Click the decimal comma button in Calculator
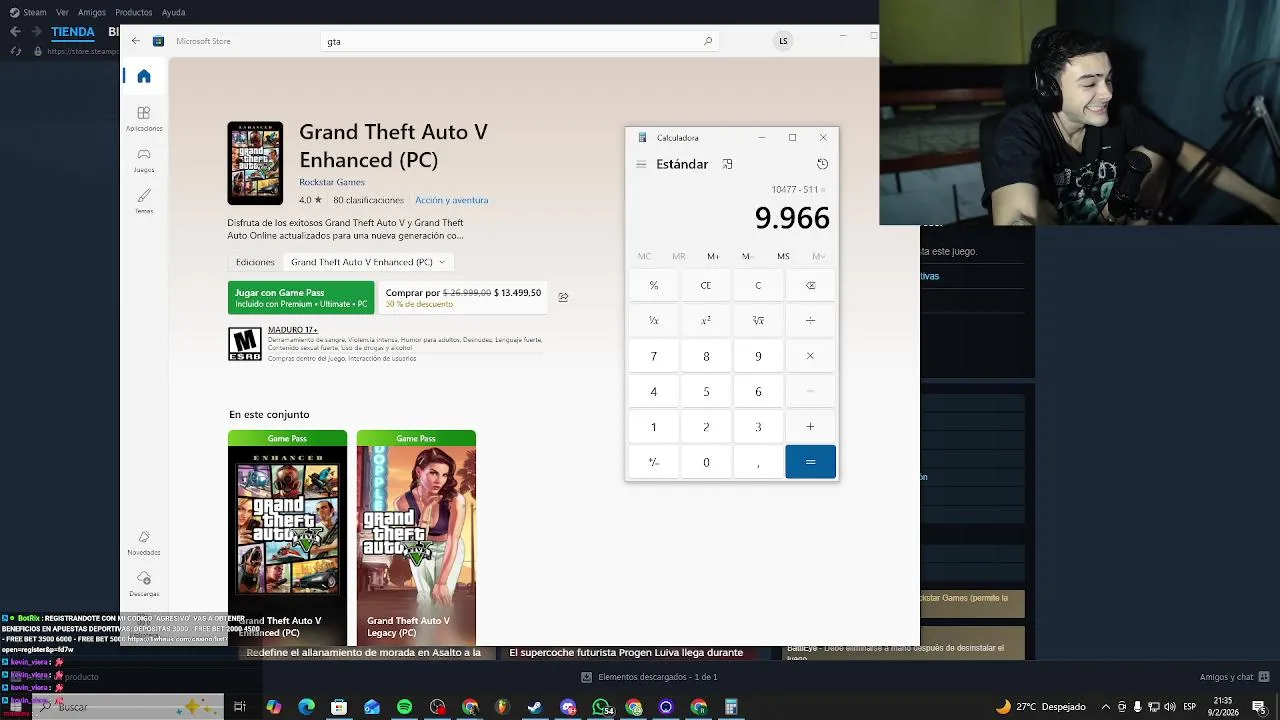The image size is (1280, 720). 758,462
